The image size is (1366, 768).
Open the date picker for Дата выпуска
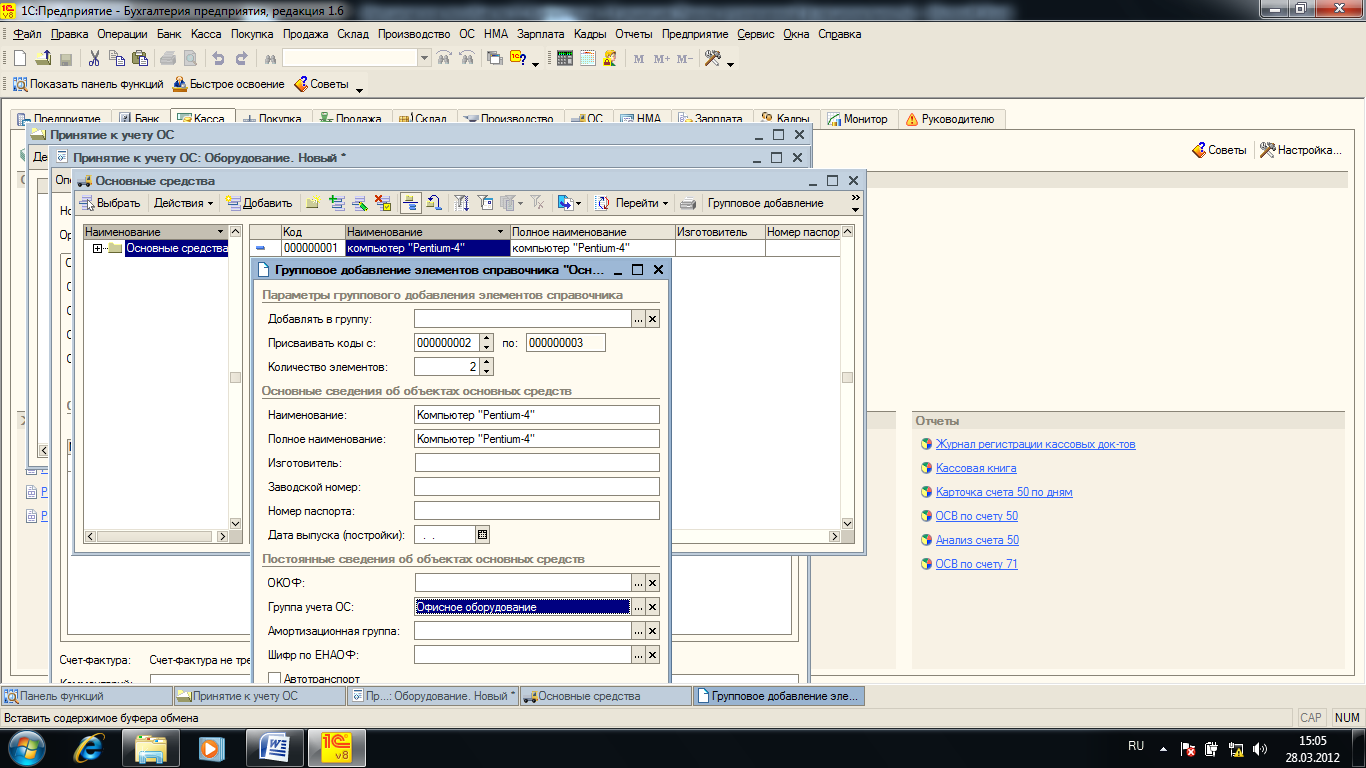(x=482, y=534)
